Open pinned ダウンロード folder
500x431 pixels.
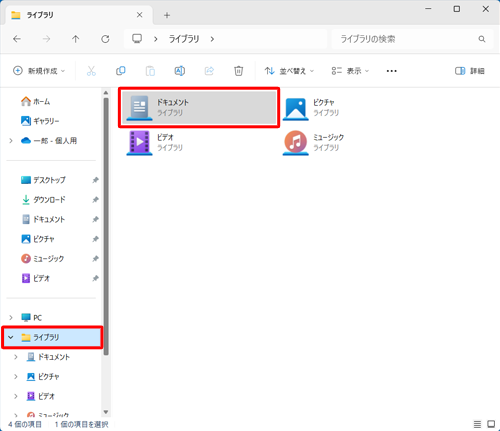pyautogui.click(x=43, y=200)
